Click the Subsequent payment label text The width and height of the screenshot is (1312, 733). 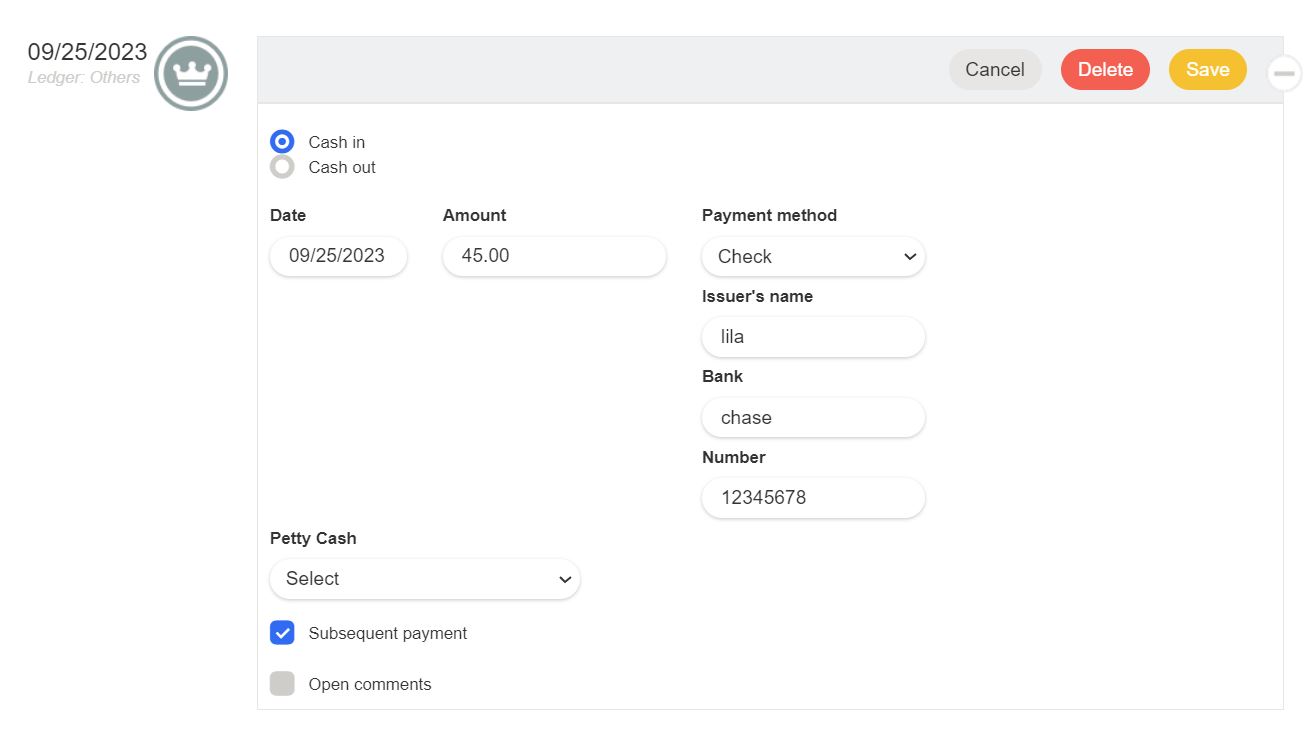point(388,634)
